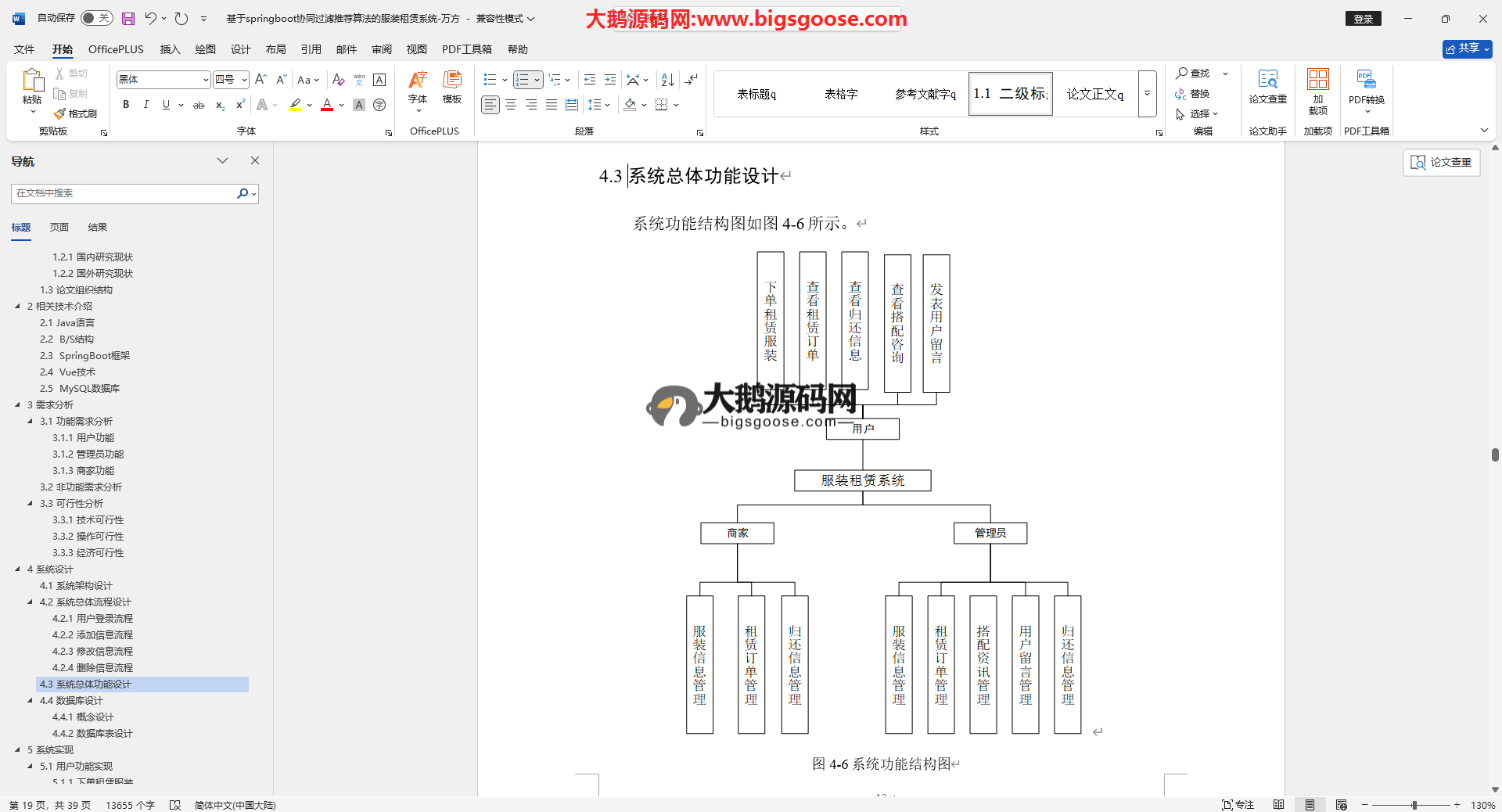The image size is (1502, 812).
Task: Click the Format Painter (格式刷) icon
Action: 76,114
